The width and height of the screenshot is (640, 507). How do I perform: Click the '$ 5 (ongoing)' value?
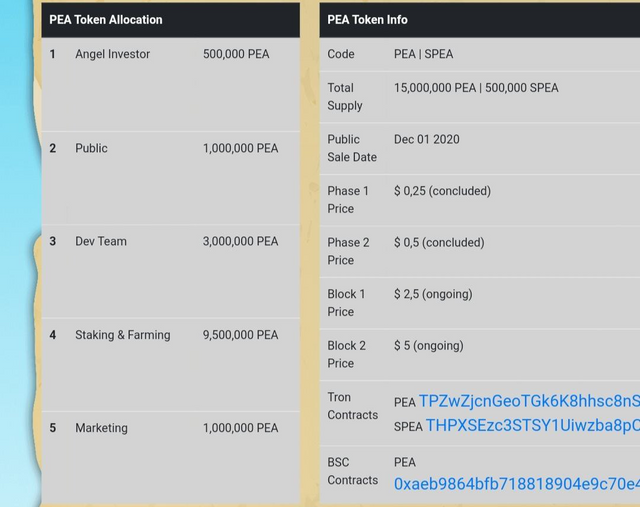click(429, 346)
